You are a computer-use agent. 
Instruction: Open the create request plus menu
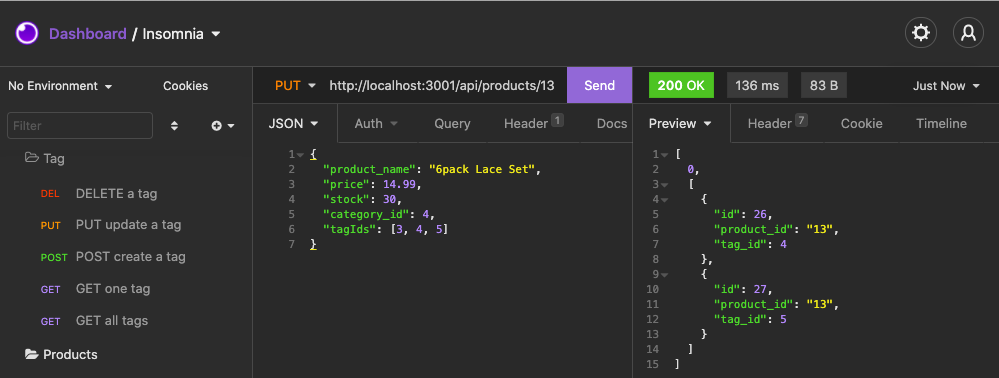223,126
